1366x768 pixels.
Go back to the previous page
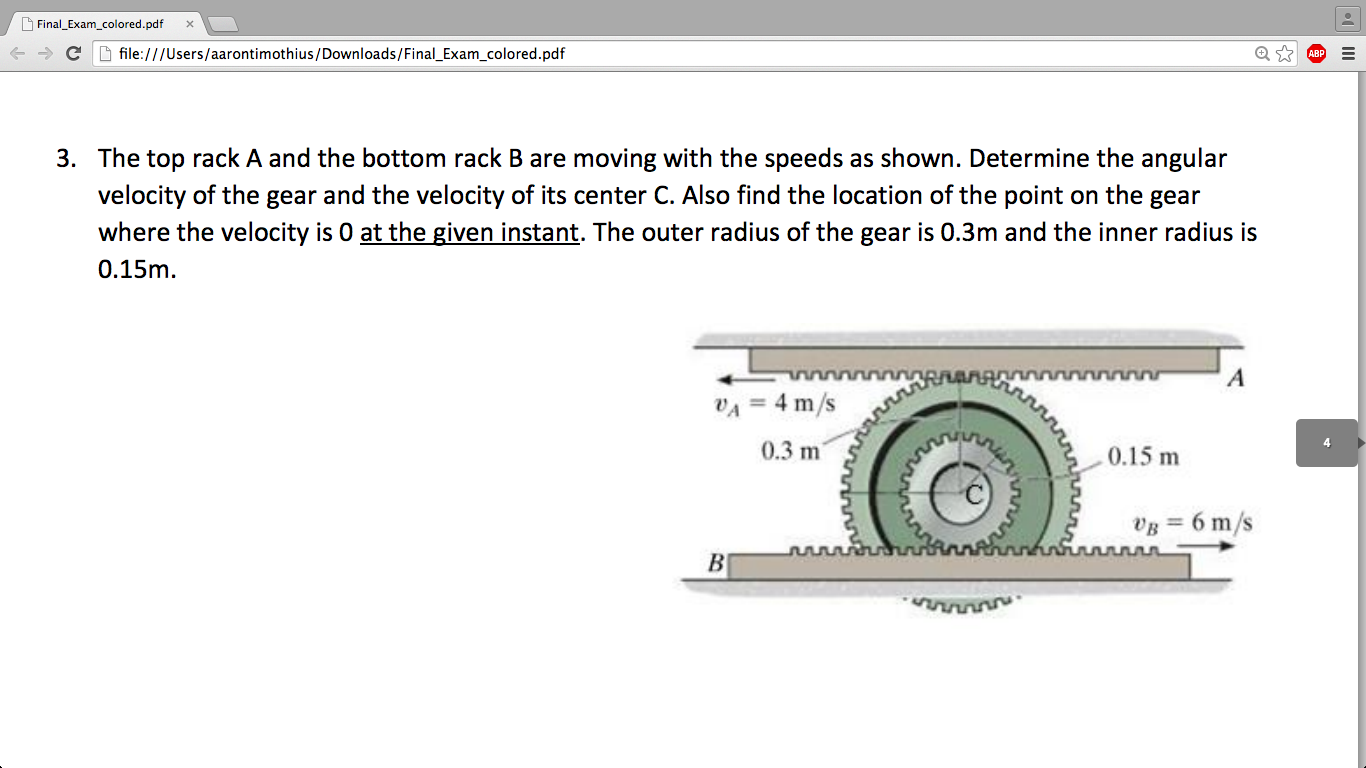coord(16,54)
